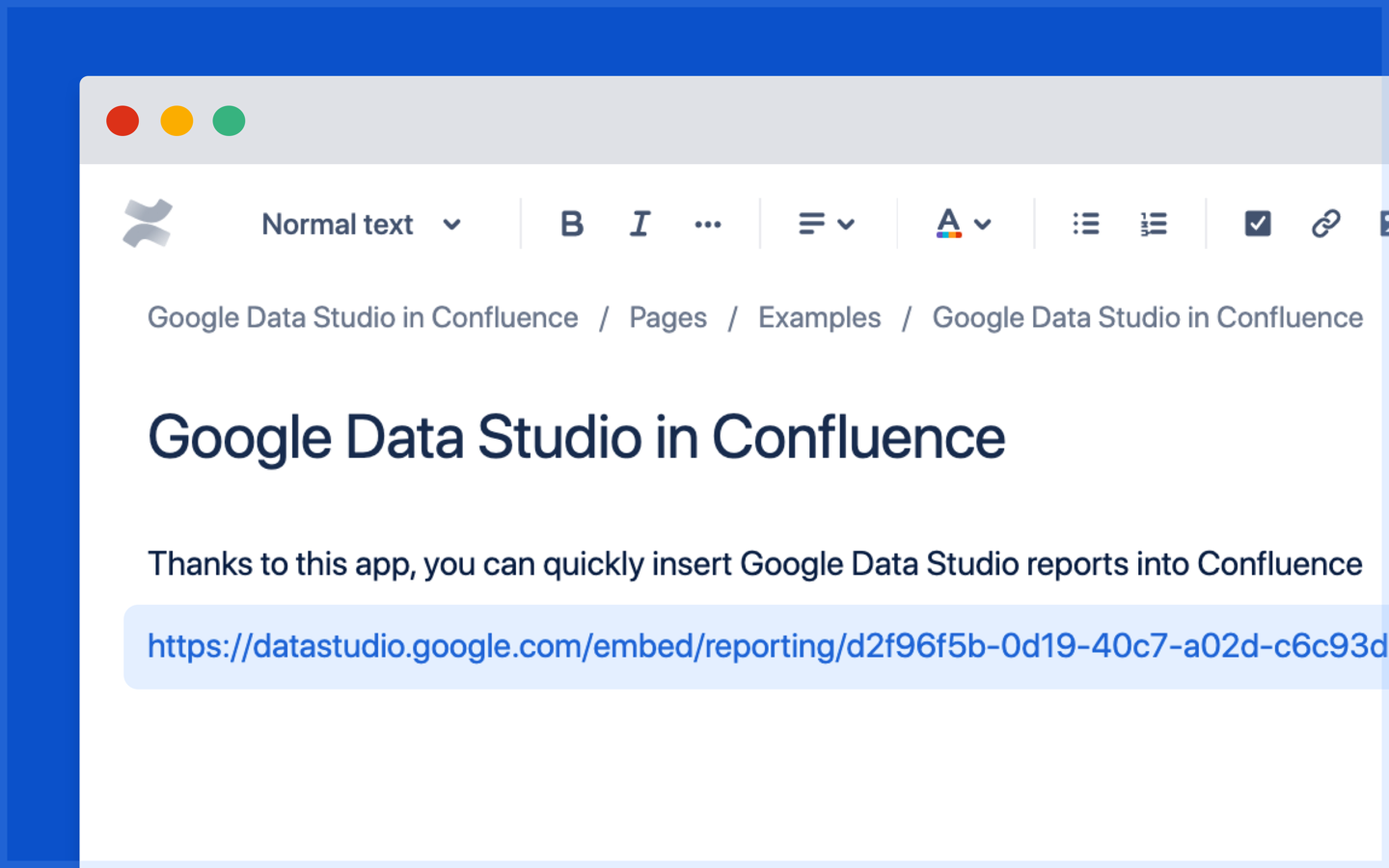Minimize the window with the yellow button
The width and height of the screenshot is (1389, 868).
[177, 122]
